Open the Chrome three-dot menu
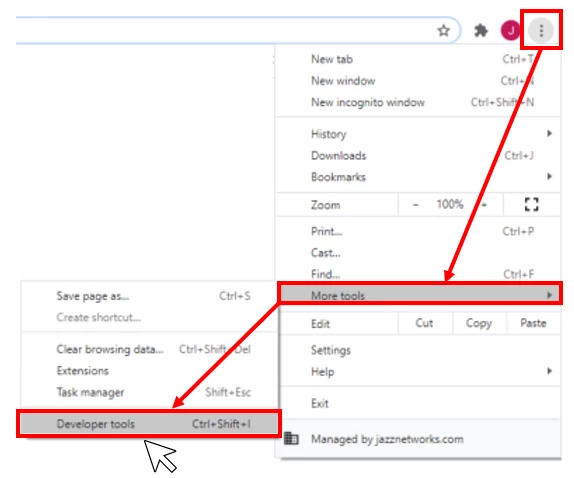This screenshot has height=478, width=574. (541, 30)
